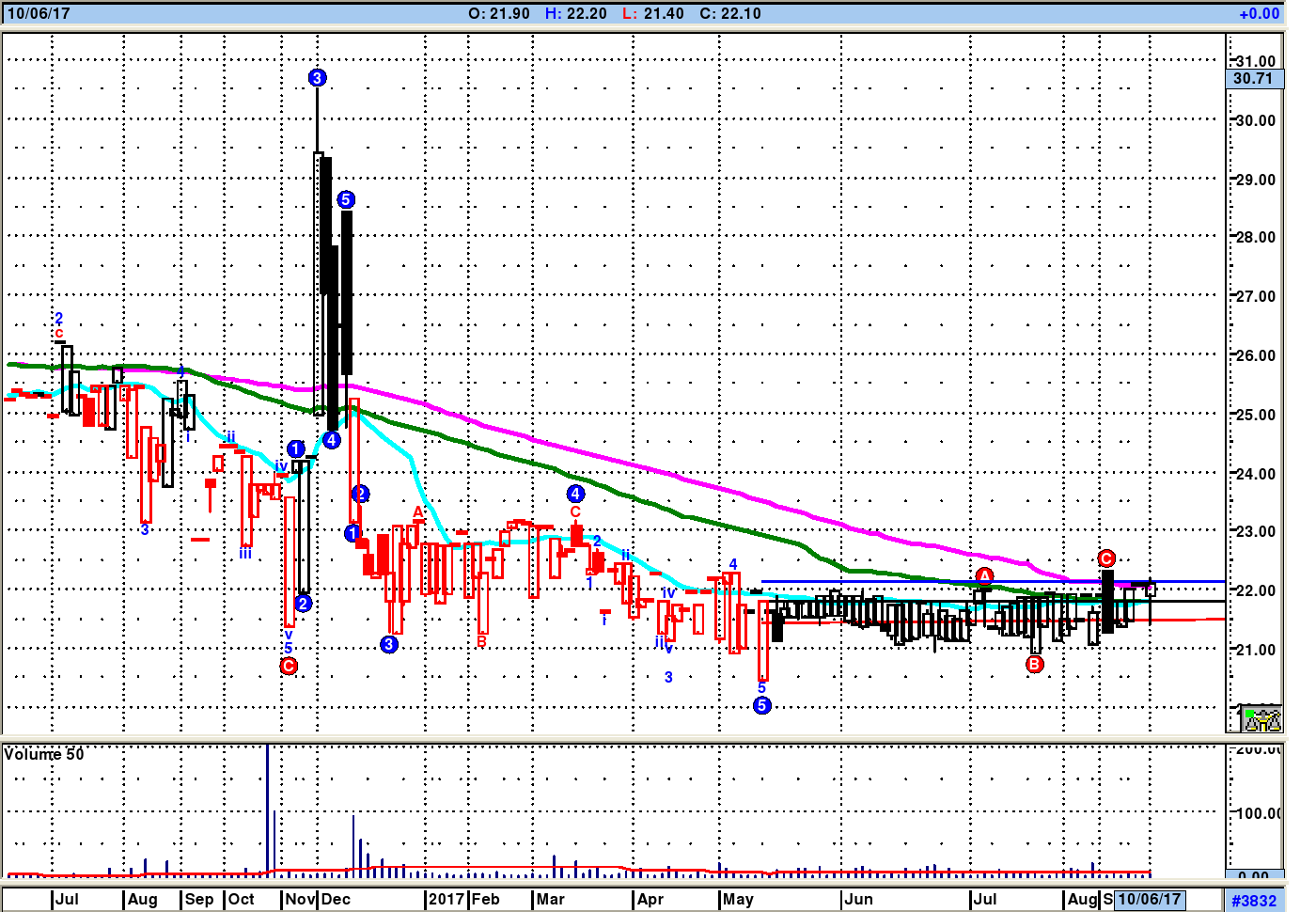This screenshot has height=912, width=1316.
Task: Click the +0.00 change value in the header
Action: pos(1259,14)
